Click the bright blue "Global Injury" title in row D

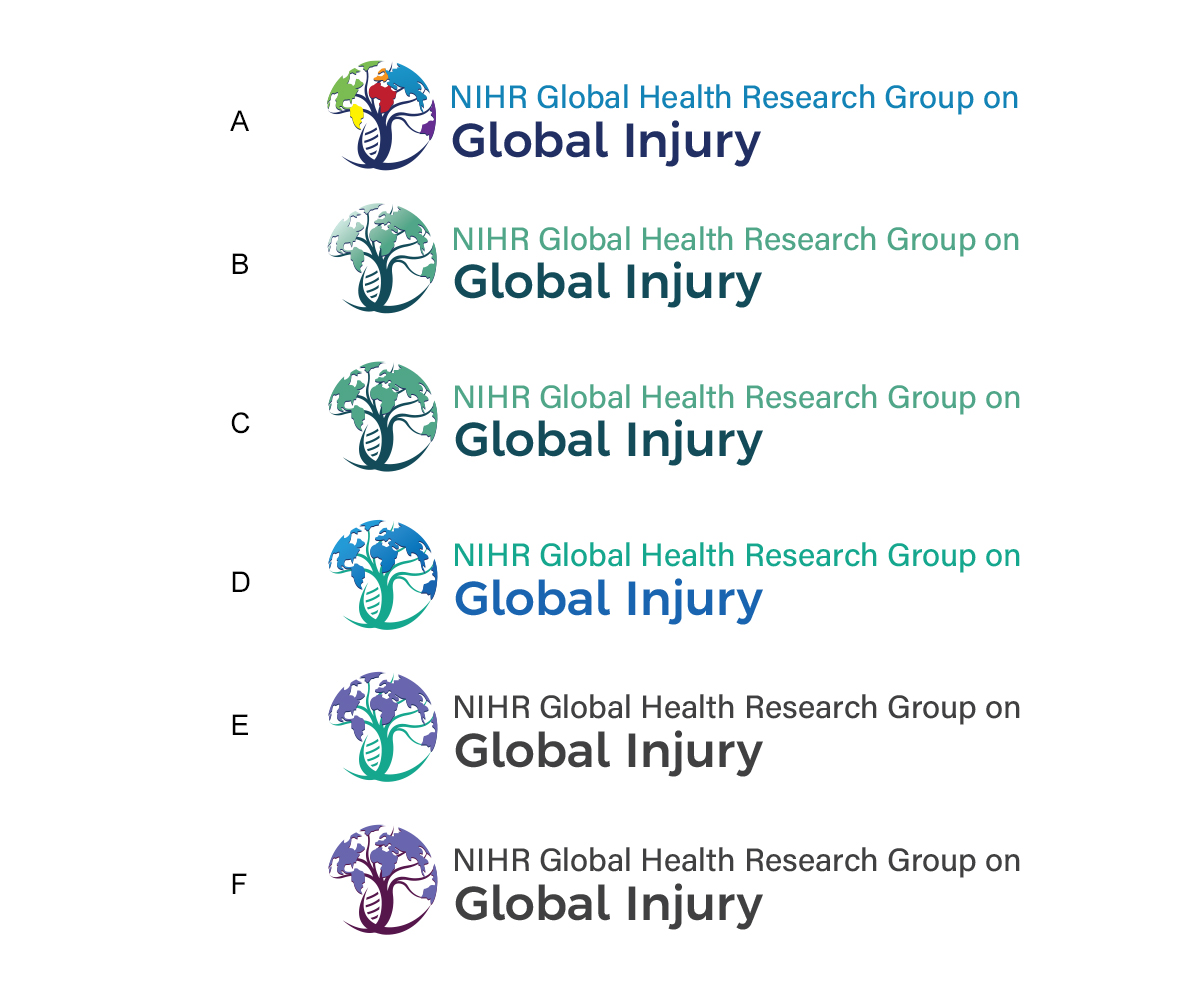(608, 600)
